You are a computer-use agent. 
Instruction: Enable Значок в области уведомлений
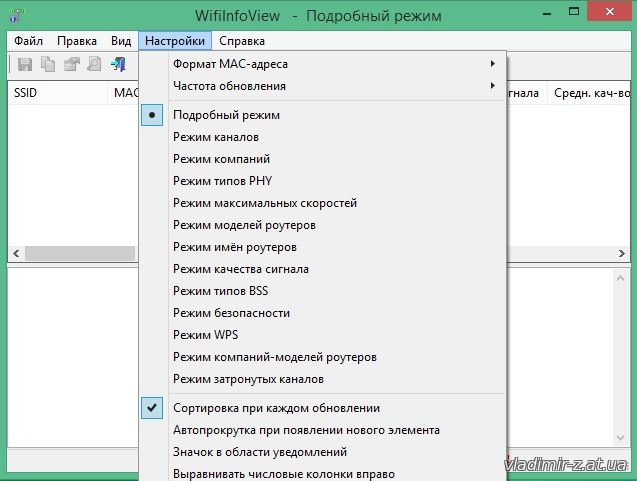(322, 452)
